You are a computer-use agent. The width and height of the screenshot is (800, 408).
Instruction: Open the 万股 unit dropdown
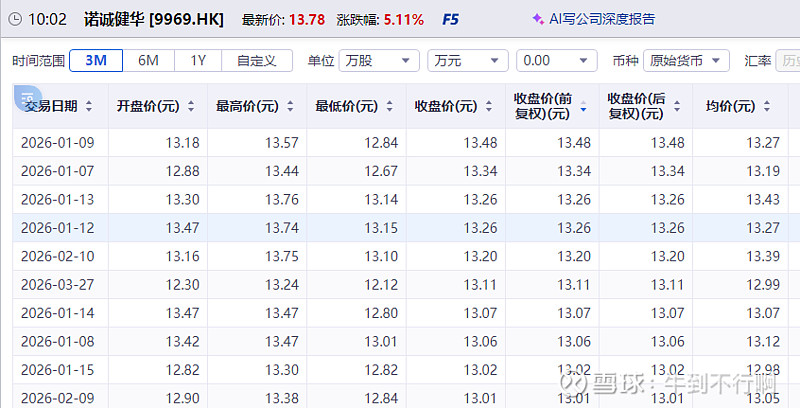[x=379, y=61]
